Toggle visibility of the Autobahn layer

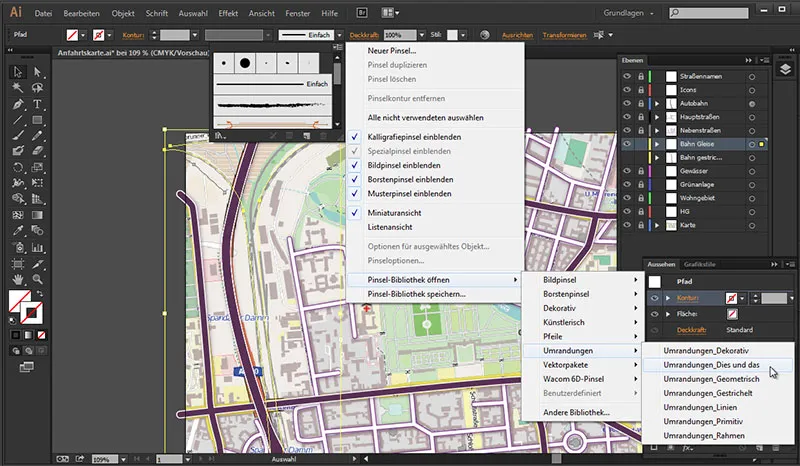(x=627, y=104)
